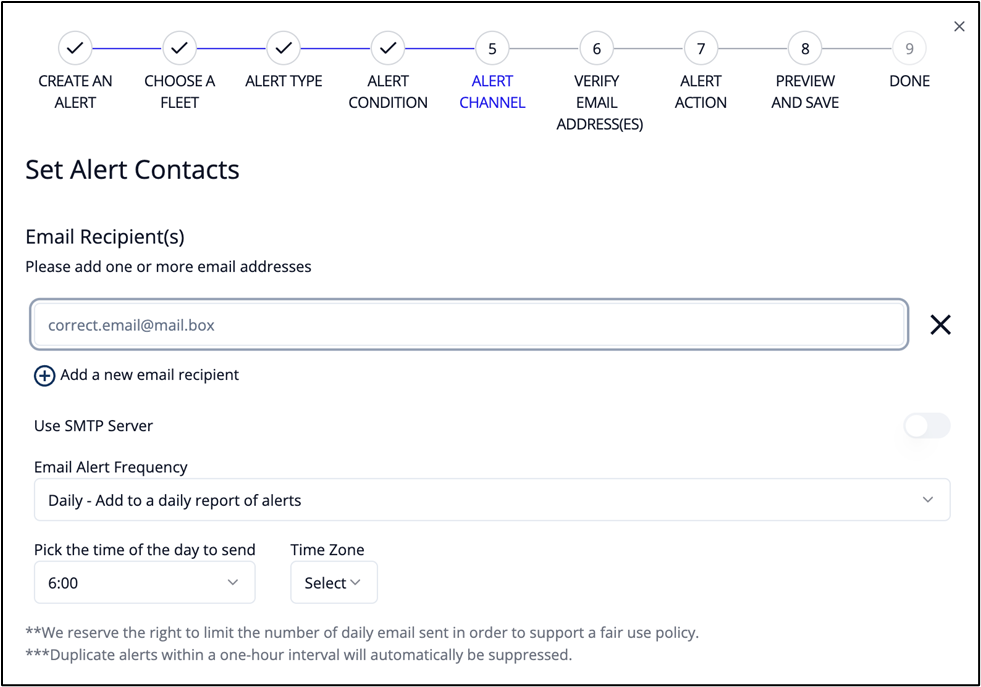Select the Choose a Fleet checkmark icon
This screenshot has width=981, height=687.
[179, 47]
